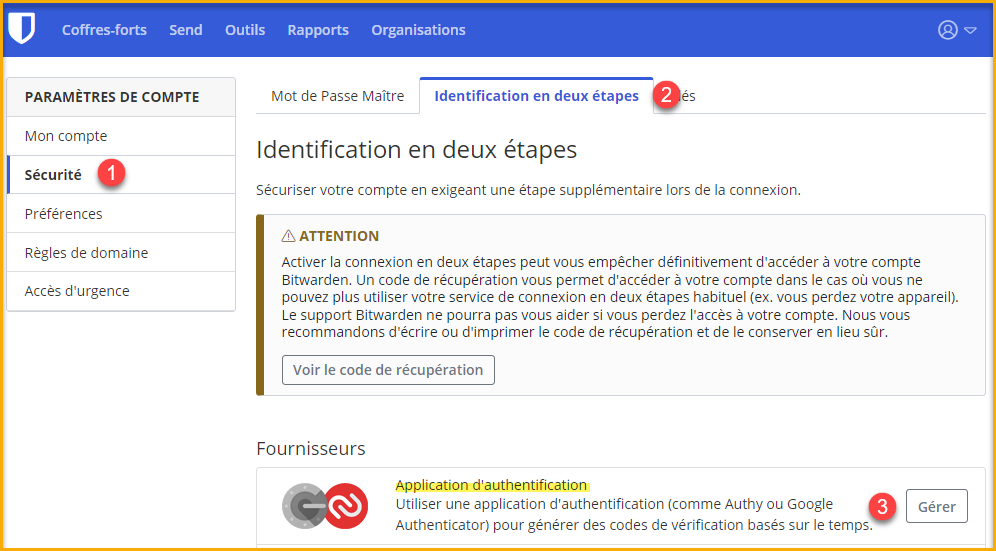This screenshot has height=551, width=996.
Task: Select Sécurité in the settings sidebar
Action: pyautogui.click(x=53, y=174)
